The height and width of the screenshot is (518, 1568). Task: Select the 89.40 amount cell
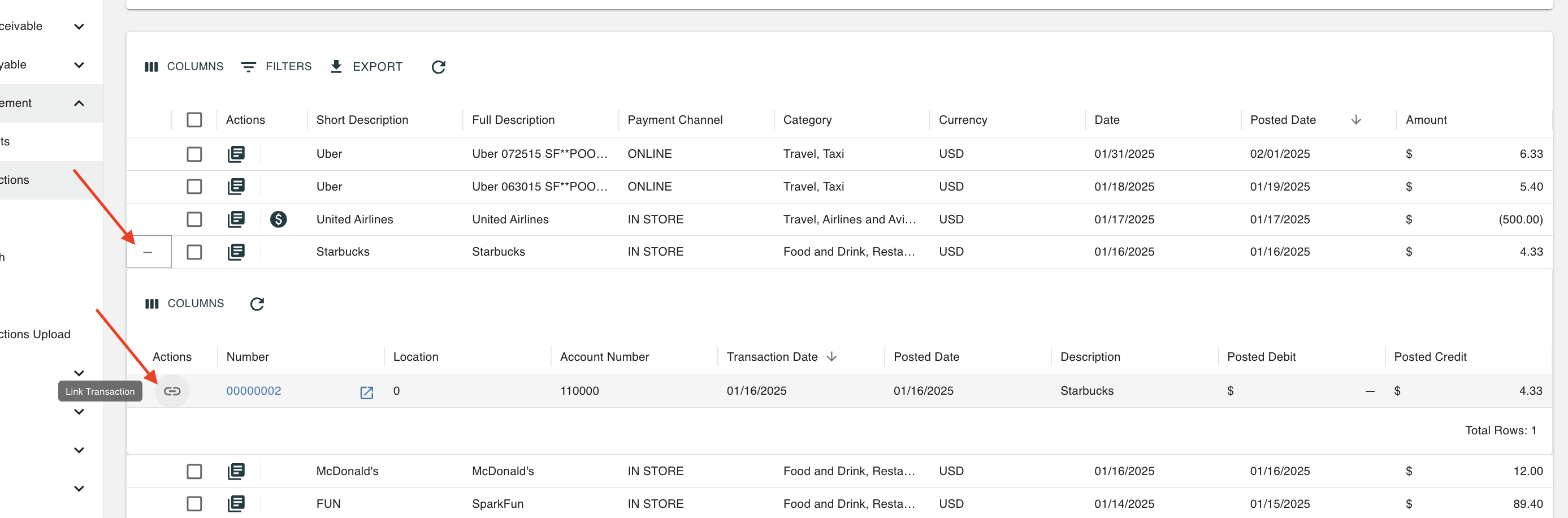1528,503
